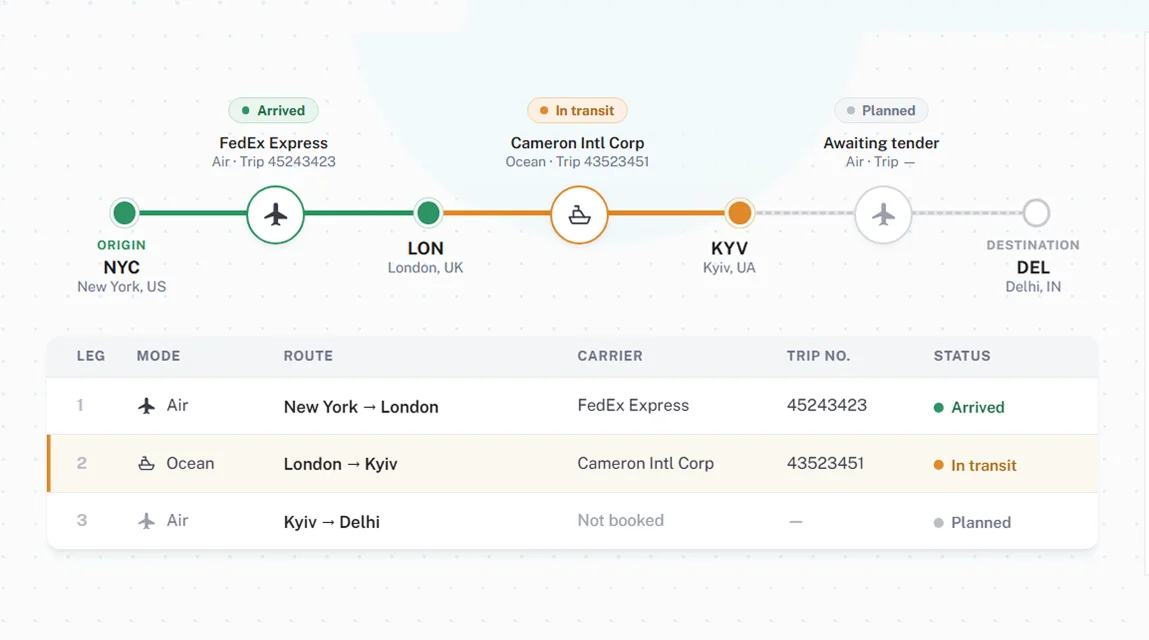Click the Air · Trip 45243423 subtitle
The width and height of the screenshot is (1149, 640).
tap(273, 162)
